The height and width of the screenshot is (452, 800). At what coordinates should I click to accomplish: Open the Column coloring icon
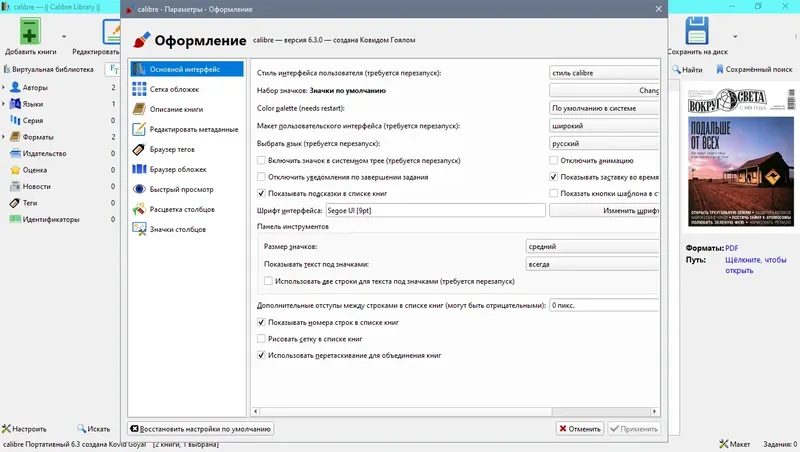coord(139,209)
